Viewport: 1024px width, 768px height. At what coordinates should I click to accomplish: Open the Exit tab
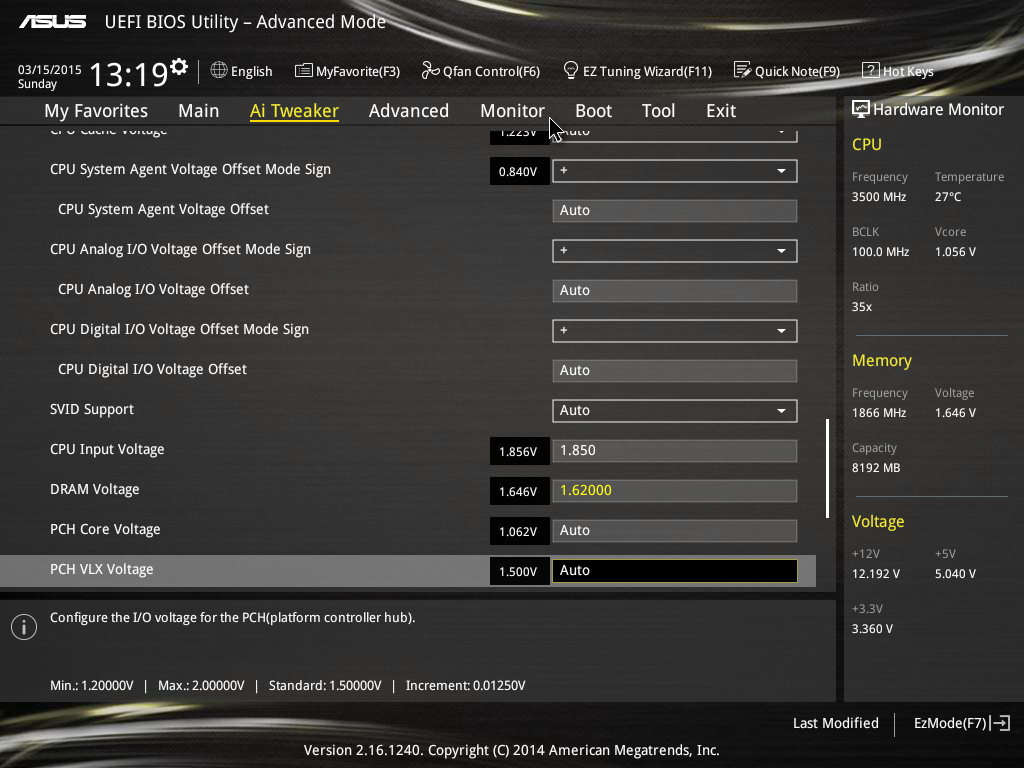721,111
